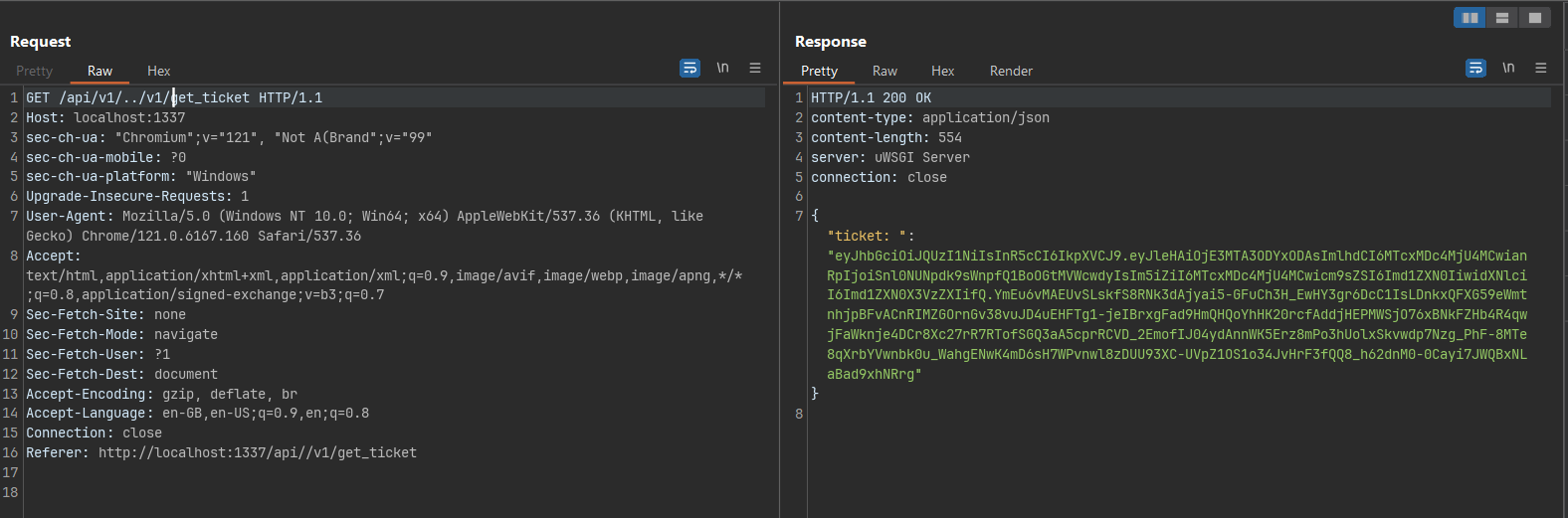Switch Response view to Raw tab
Image resolution: width=1568 pixels, height=518 pixels.
[x=884, y=71]
